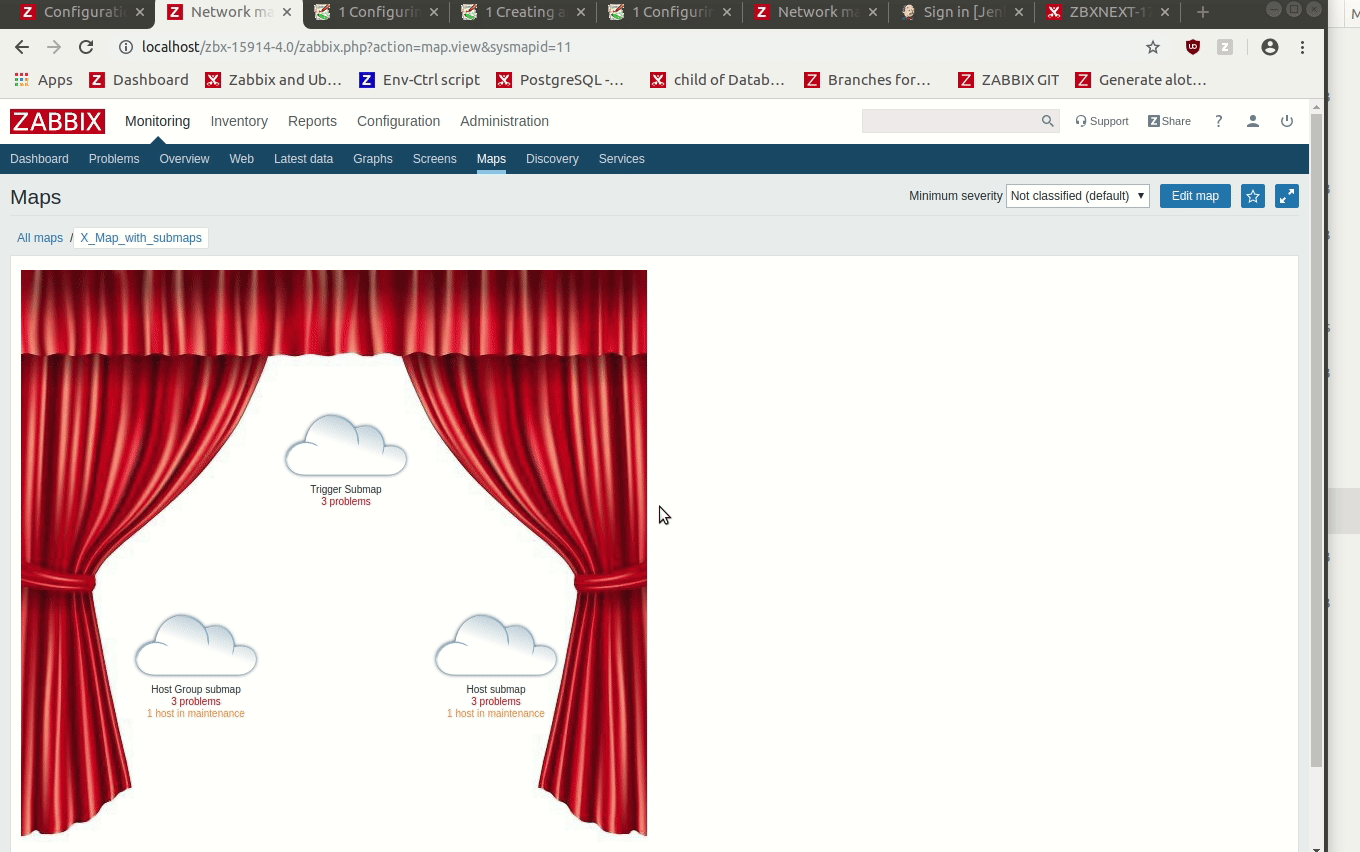Open the Zabbix and Ub... bookmark

coord(273,80)
